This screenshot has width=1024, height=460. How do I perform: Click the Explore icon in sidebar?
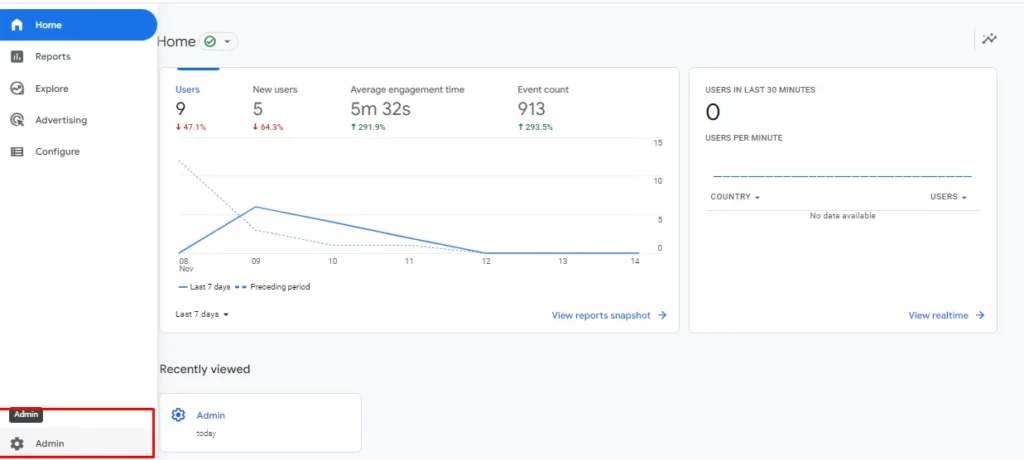click(x=17, y=88)
